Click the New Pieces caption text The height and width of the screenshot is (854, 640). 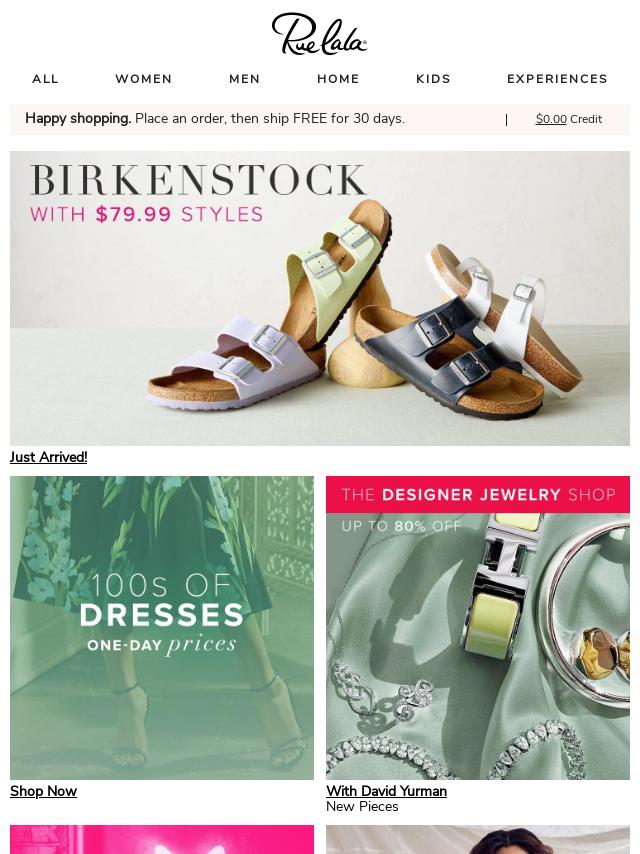point(362,807)
